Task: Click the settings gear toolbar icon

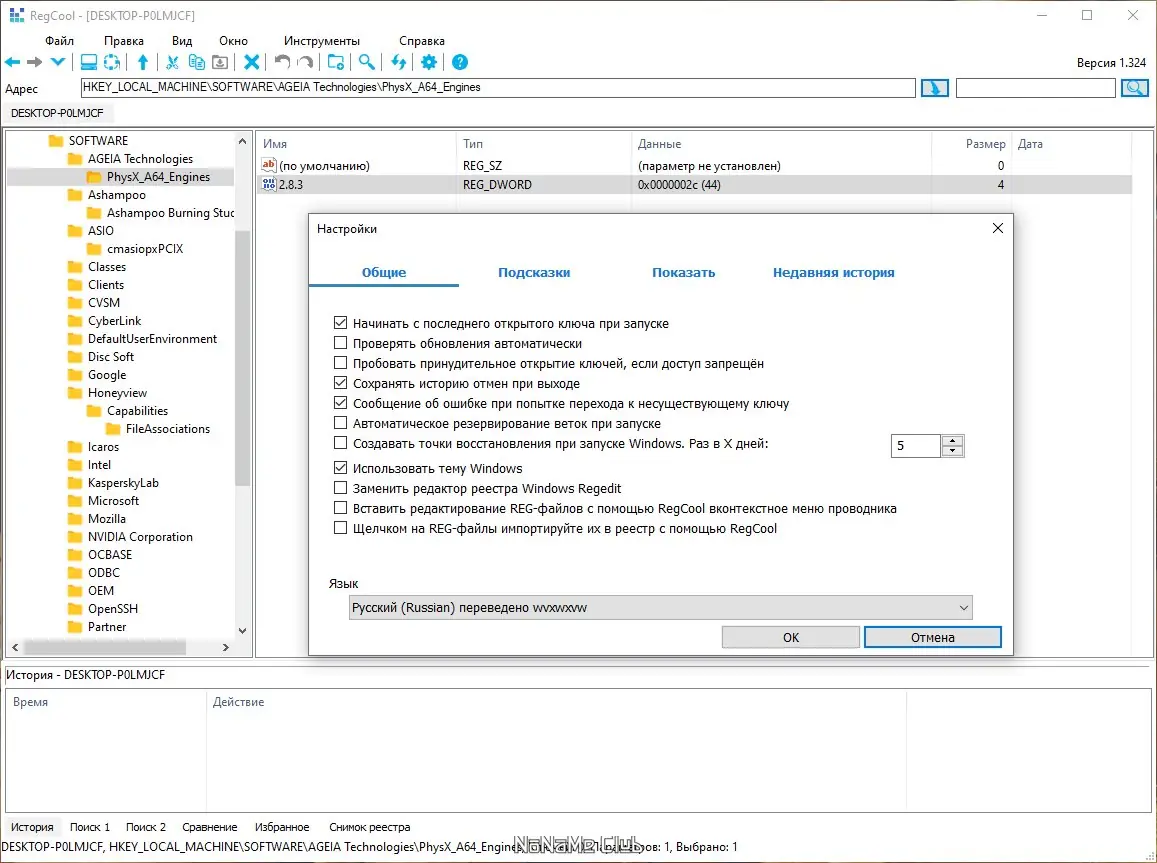Action: click(429, 62)
